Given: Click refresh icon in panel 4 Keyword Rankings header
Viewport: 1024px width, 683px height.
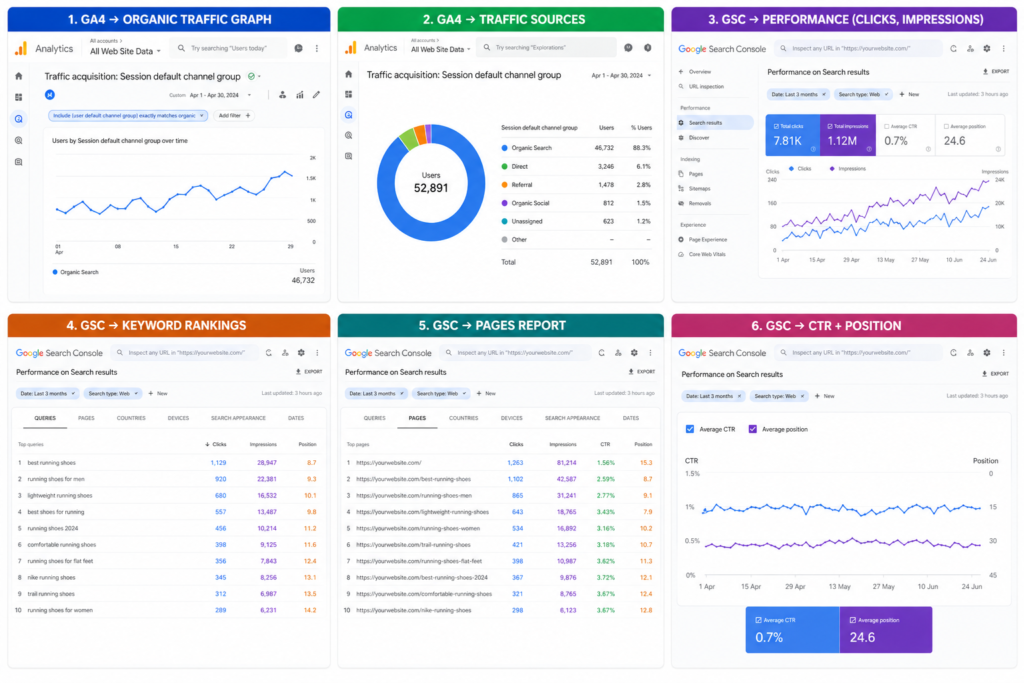Looking at the screenshot, I should click(x=268, y=353).
